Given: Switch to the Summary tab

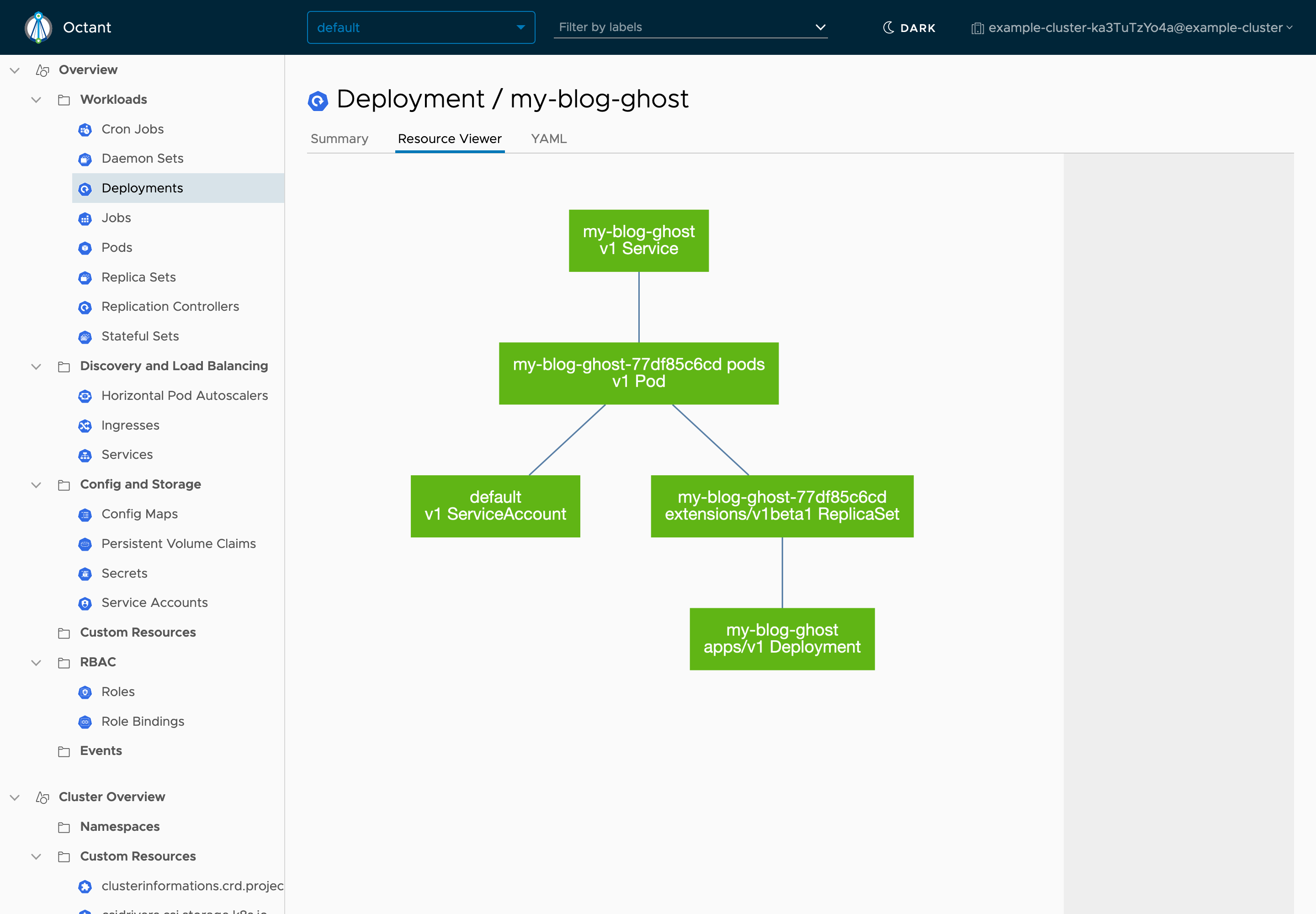Looking at the screenshot, I should coord(339,138).
